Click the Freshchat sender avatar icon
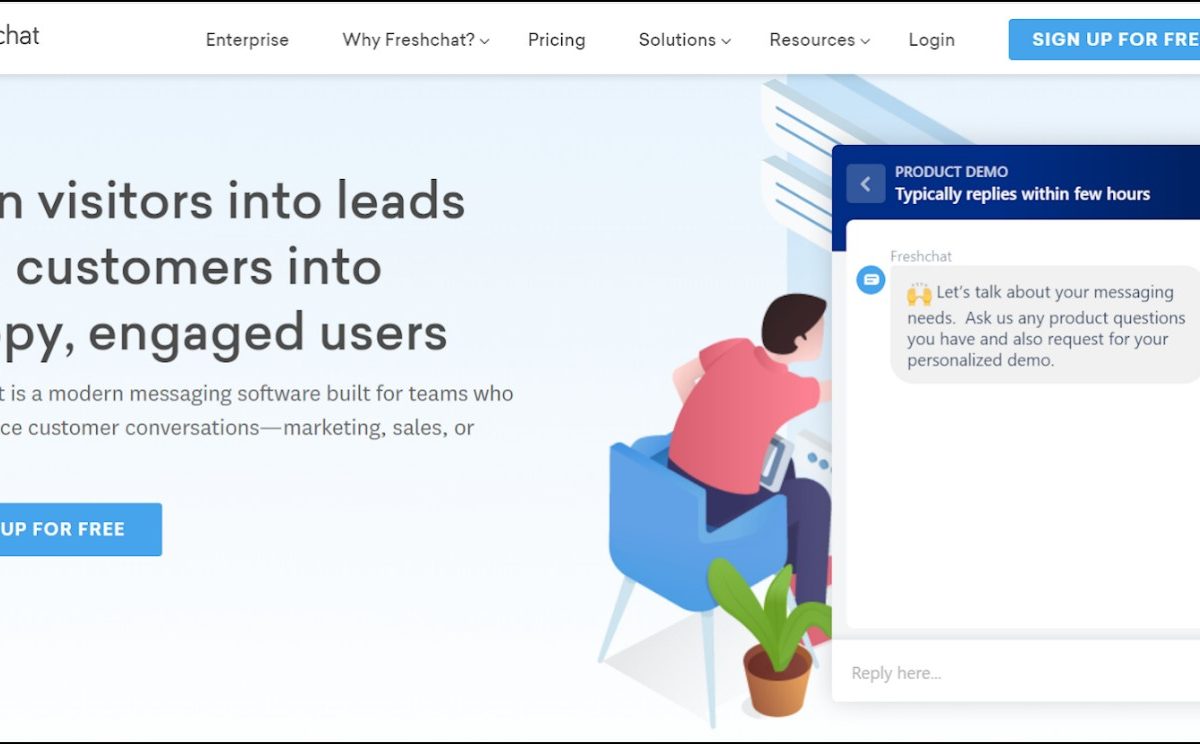 871,280
